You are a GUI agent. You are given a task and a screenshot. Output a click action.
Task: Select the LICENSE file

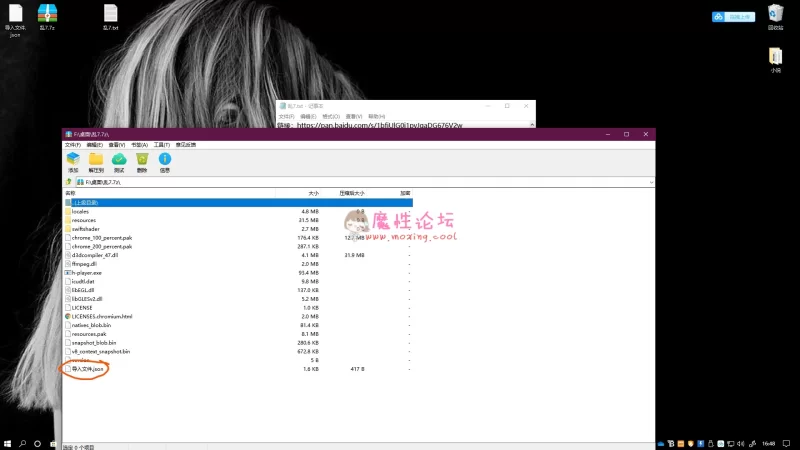pos(82,308)
